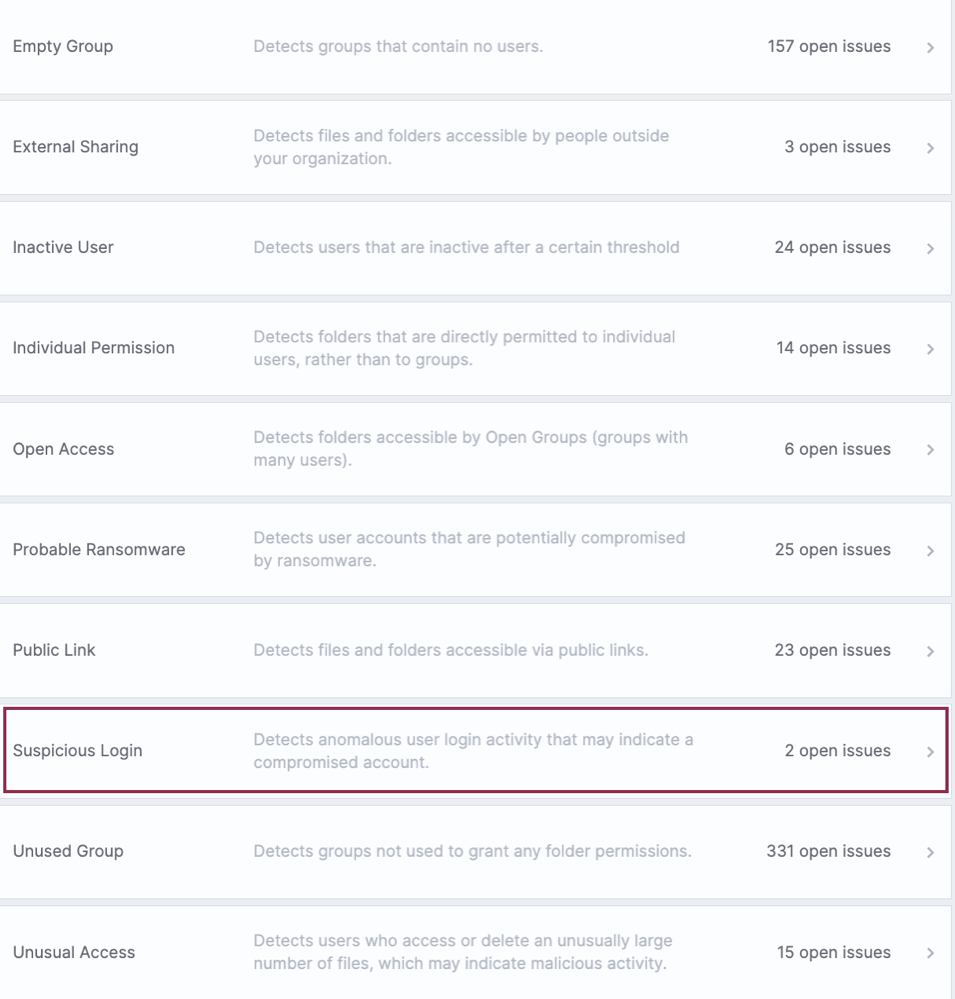955x999 pixels.
Task: Click the 2 open issues label
Action: point(837,751)
